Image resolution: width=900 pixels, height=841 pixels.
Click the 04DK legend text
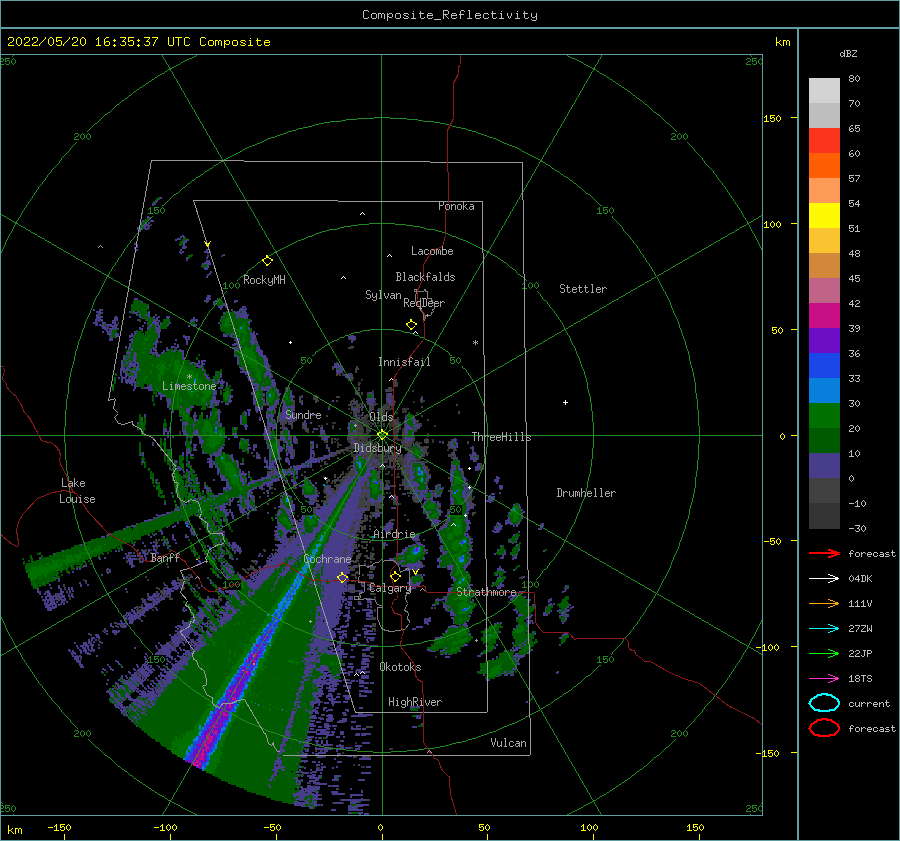click(860, 578)
